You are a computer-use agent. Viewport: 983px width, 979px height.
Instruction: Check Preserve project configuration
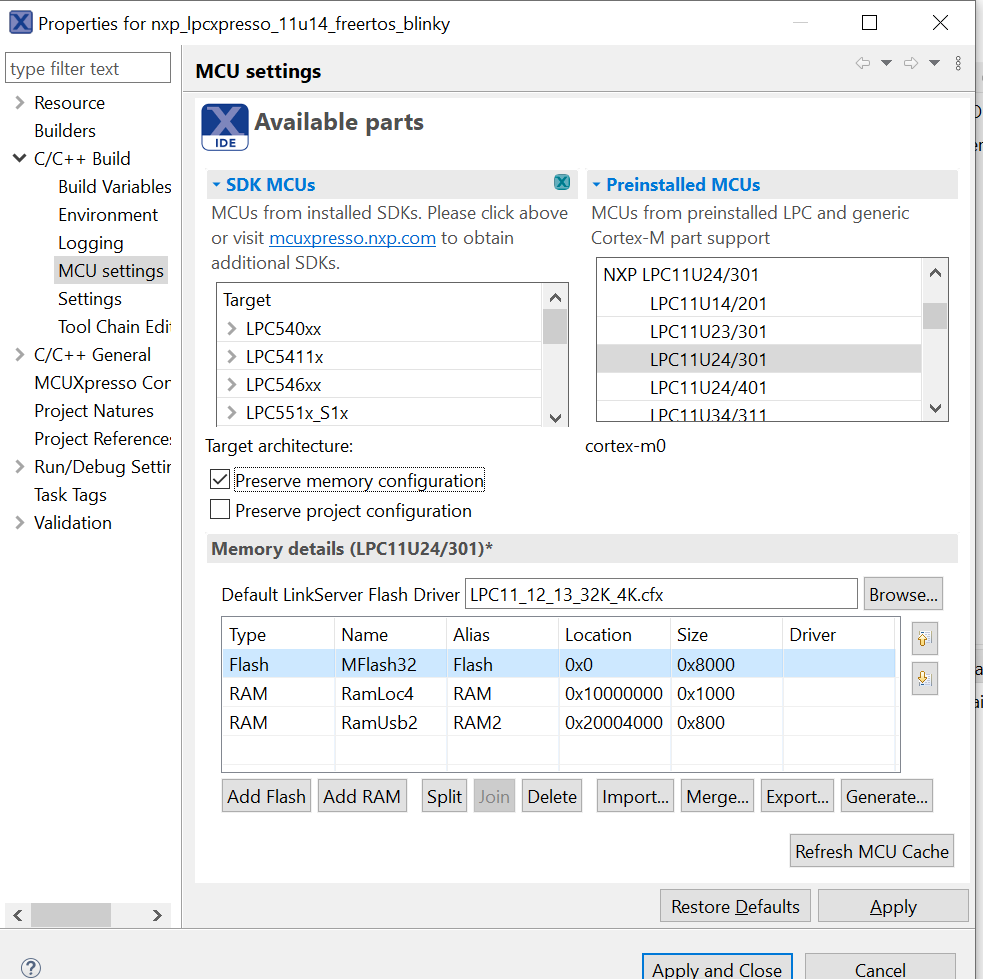tap(220, 509)
